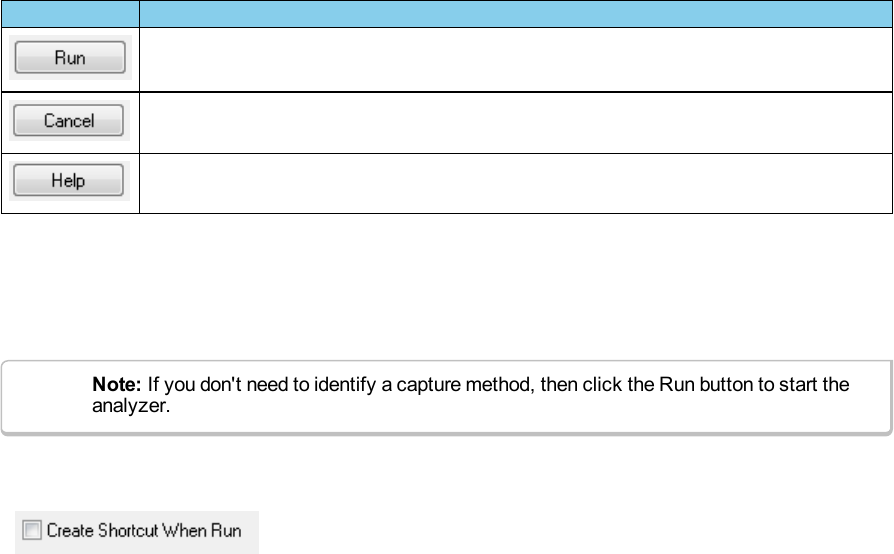
Task: Click the Run button
Action: [69, 59]
